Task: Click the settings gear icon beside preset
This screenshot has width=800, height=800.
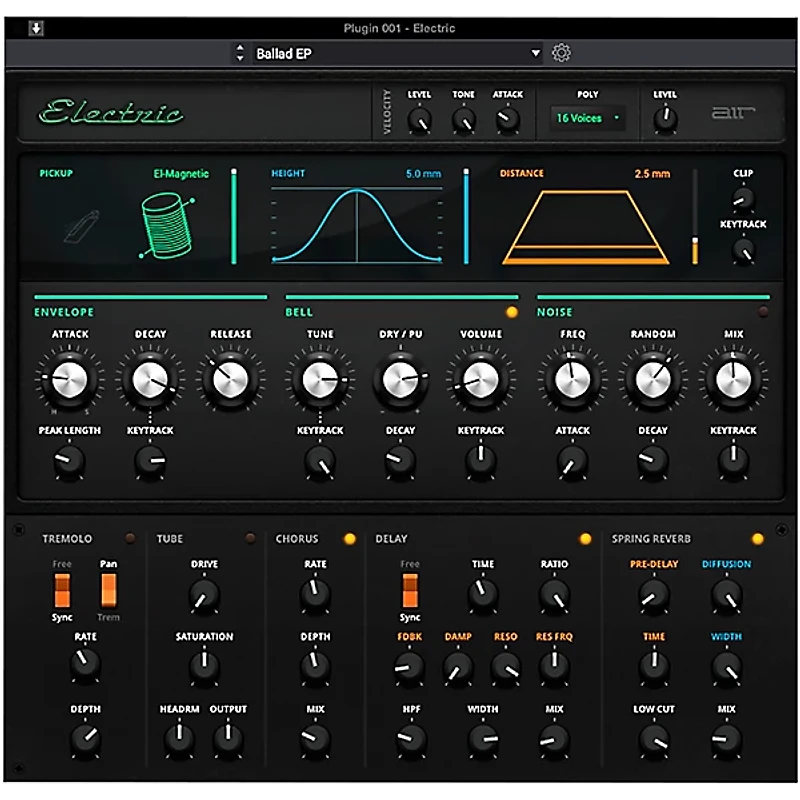Action: [561, 53]
